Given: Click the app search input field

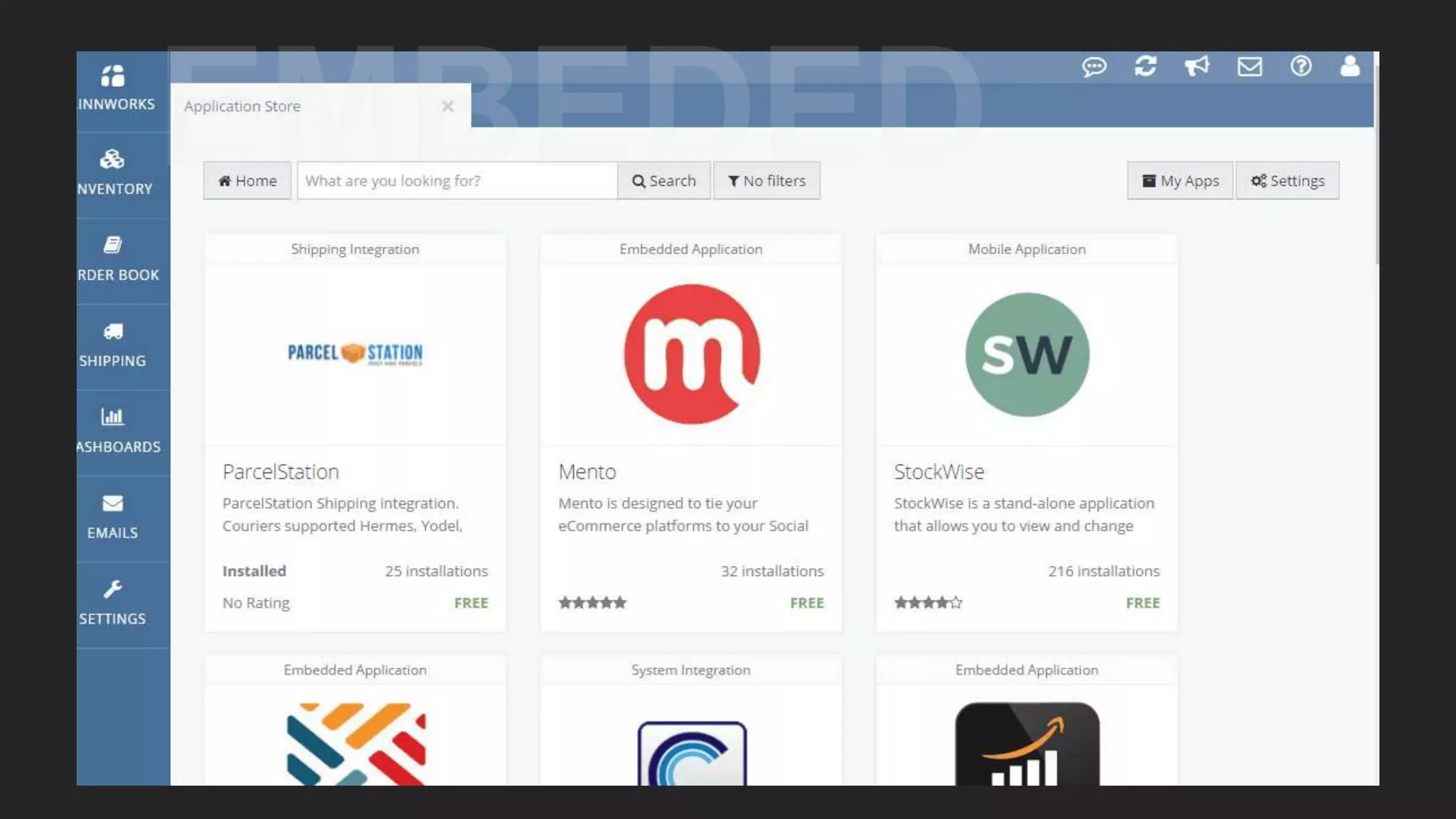Looking at the screenshot, I should click(456, 181).
